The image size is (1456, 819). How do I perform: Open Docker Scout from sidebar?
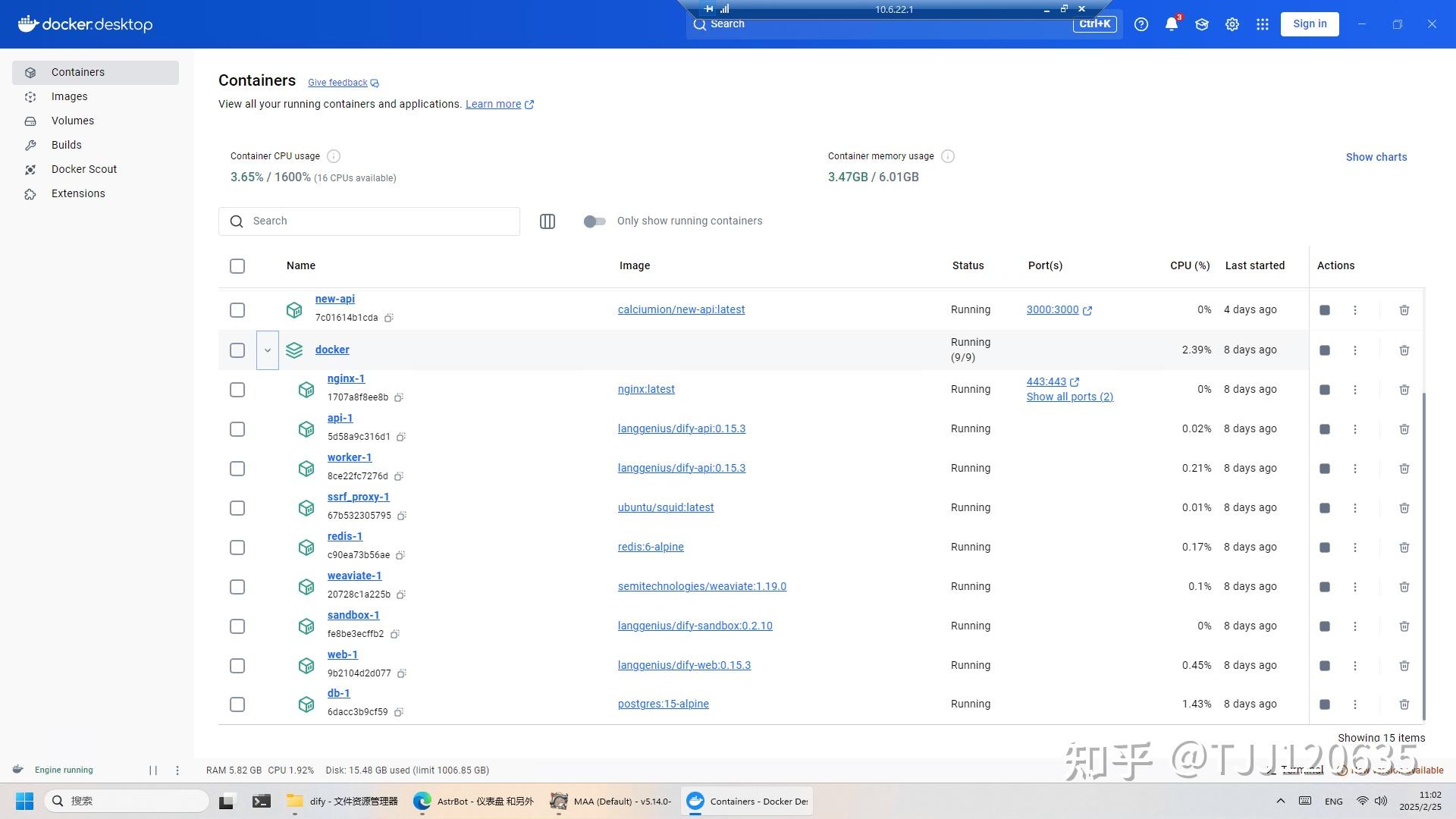[84, 169]
